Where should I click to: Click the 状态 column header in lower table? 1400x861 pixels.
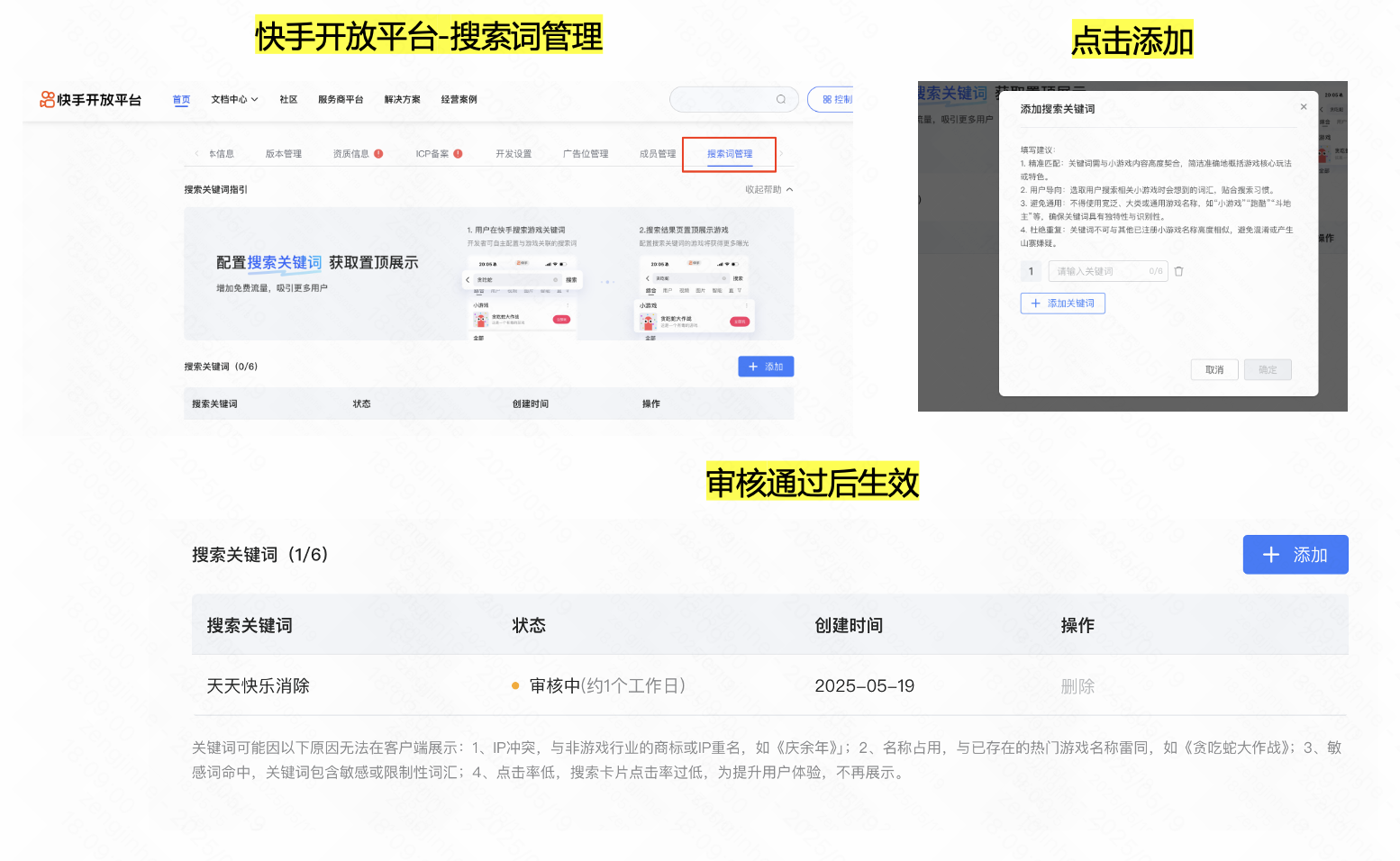pos(529,625)
